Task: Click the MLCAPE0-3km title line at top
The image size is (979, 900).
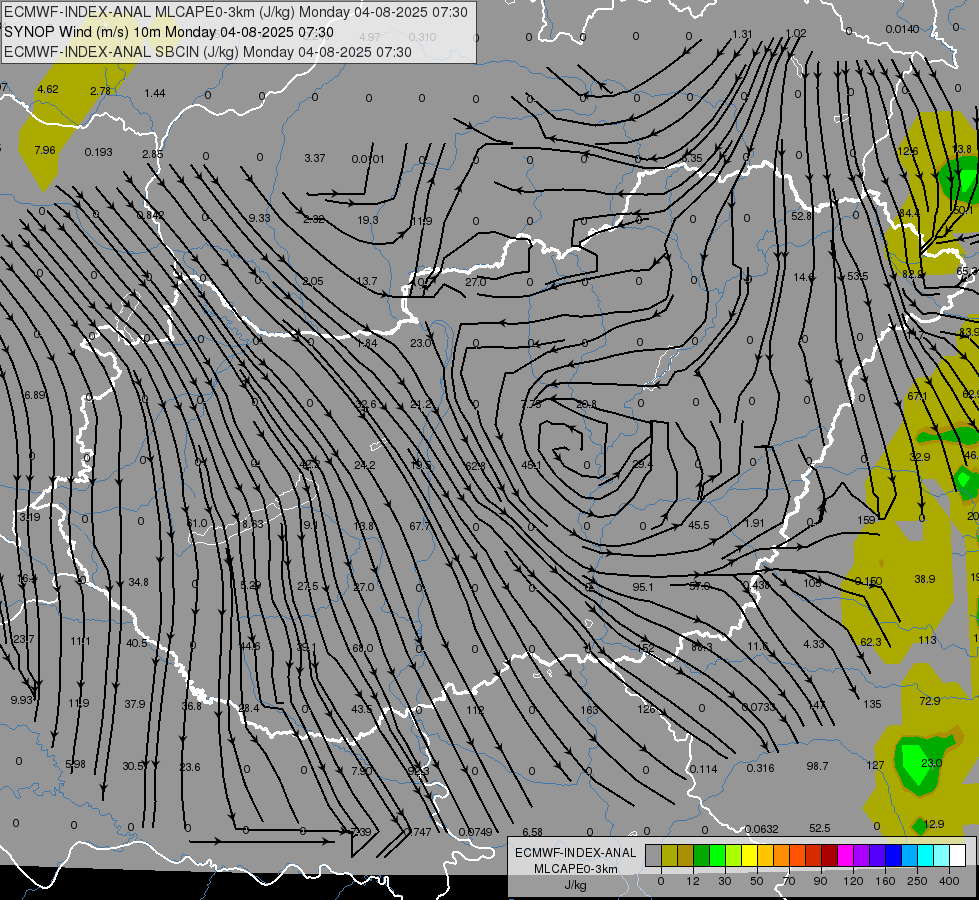Action: tap(235, 12)
